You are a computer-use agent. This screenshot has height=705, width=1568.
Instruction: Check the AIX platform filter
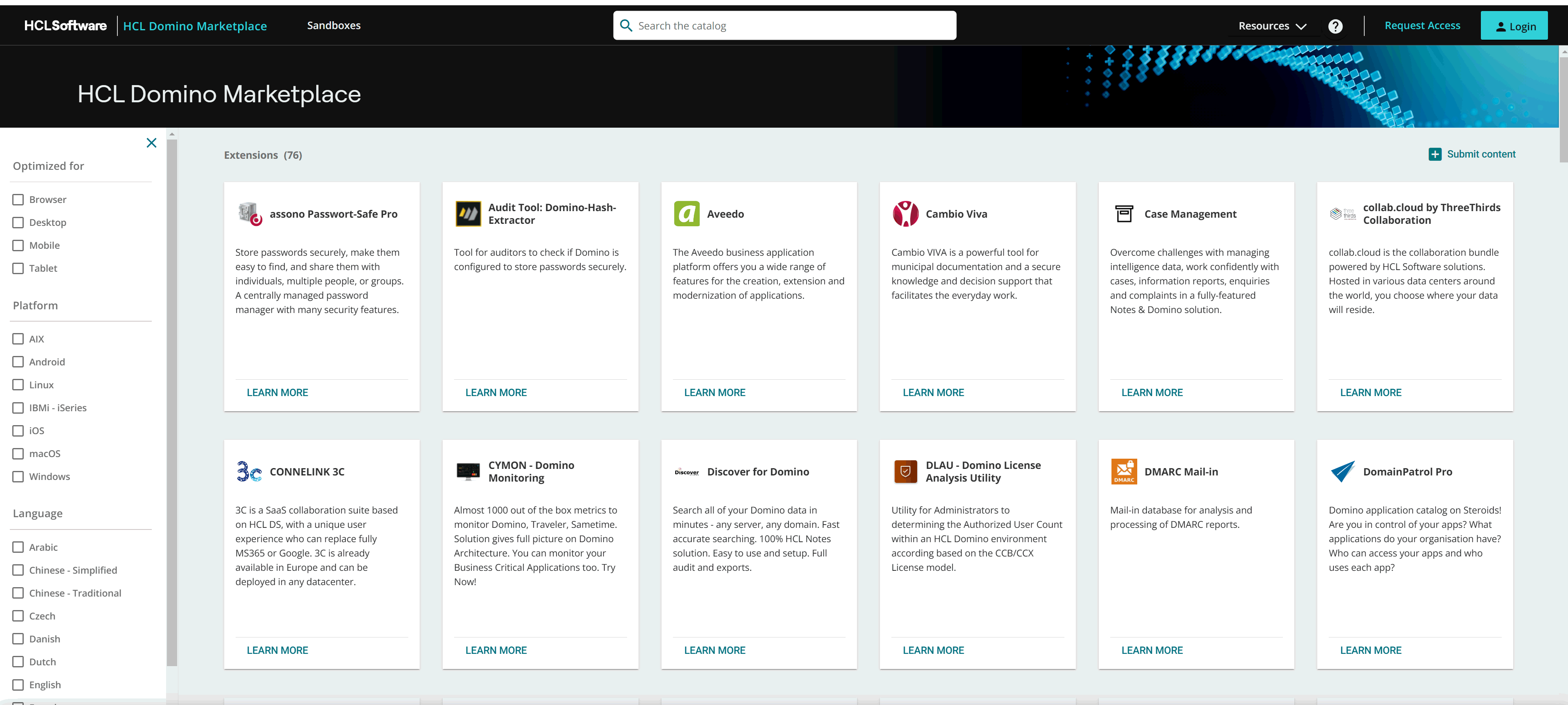coord(18,339)
